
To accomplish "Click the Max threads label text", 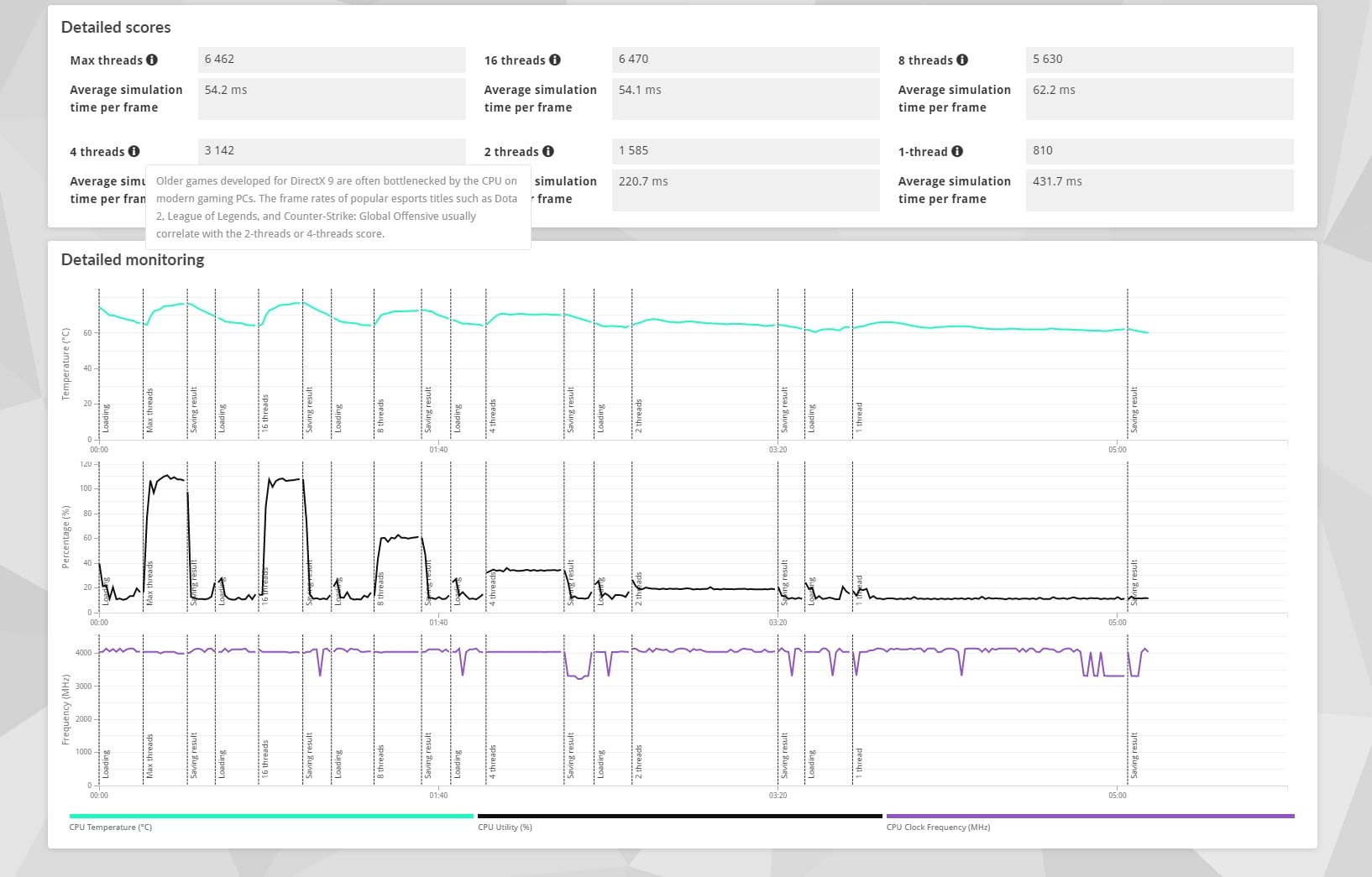I will click(x=106, y=60).
